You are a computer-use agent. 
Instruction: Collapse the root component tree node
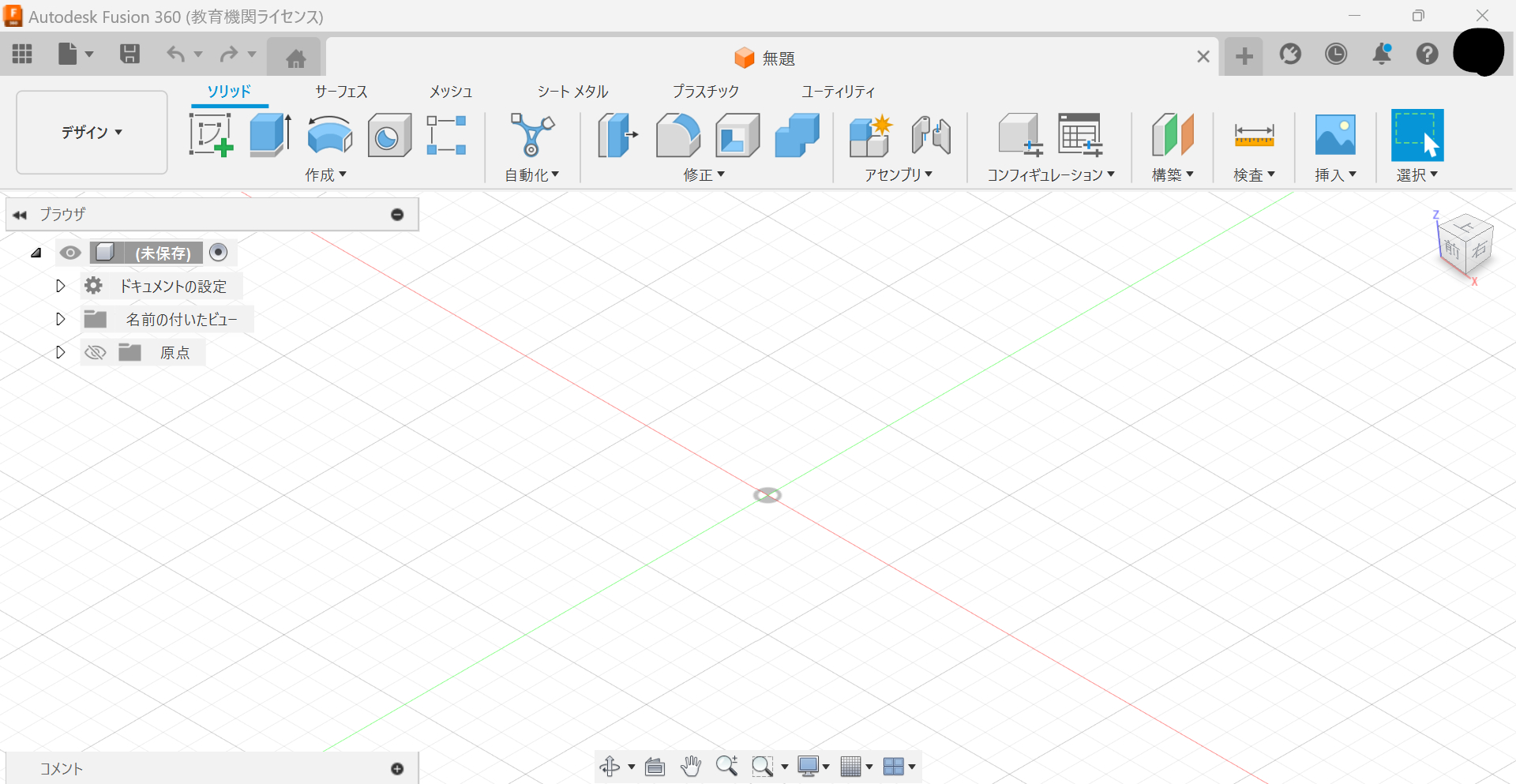(x=36, y=253)
